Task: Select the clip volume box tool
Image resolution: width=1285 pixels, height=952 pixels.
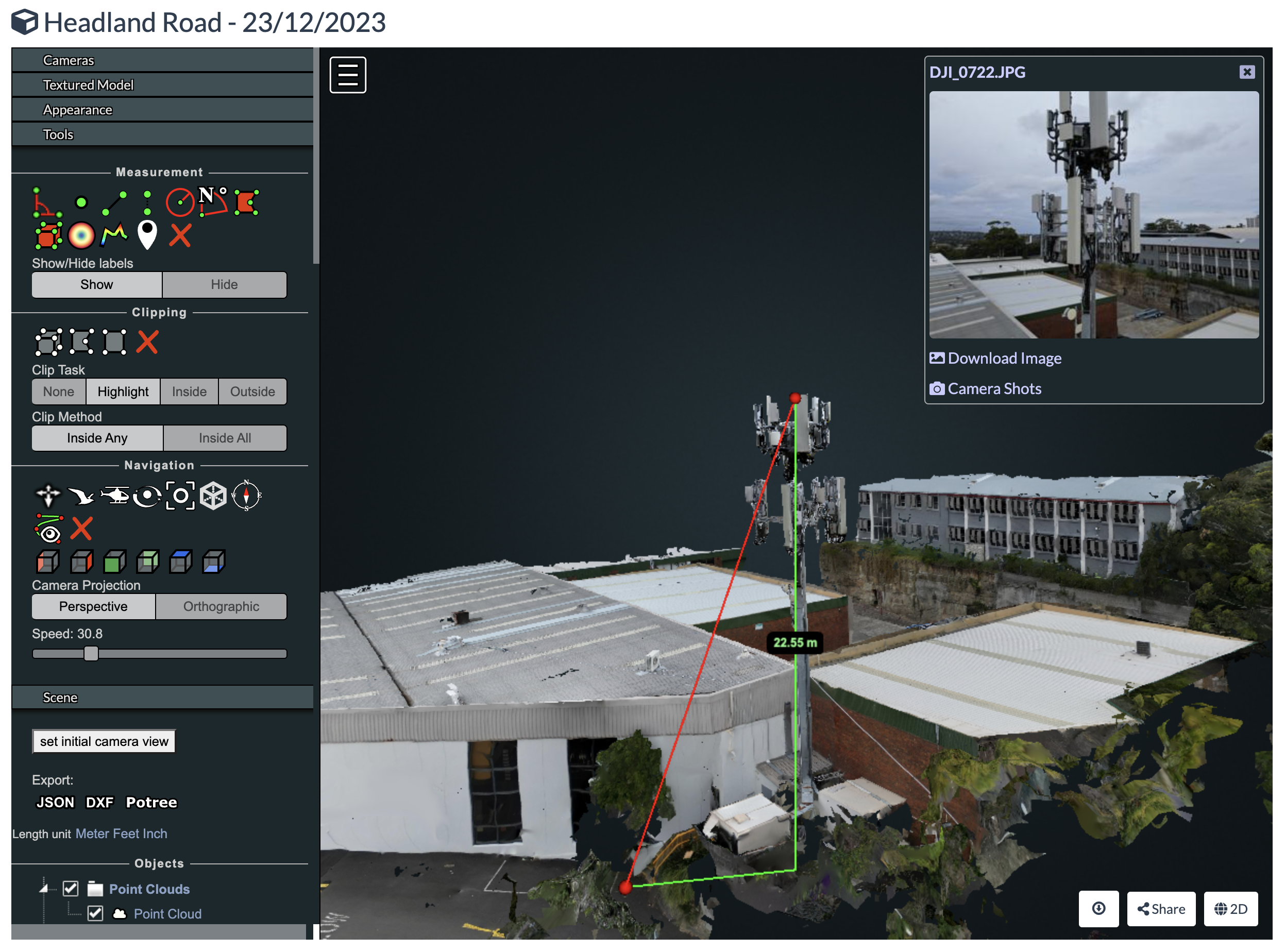Action: 48,342
